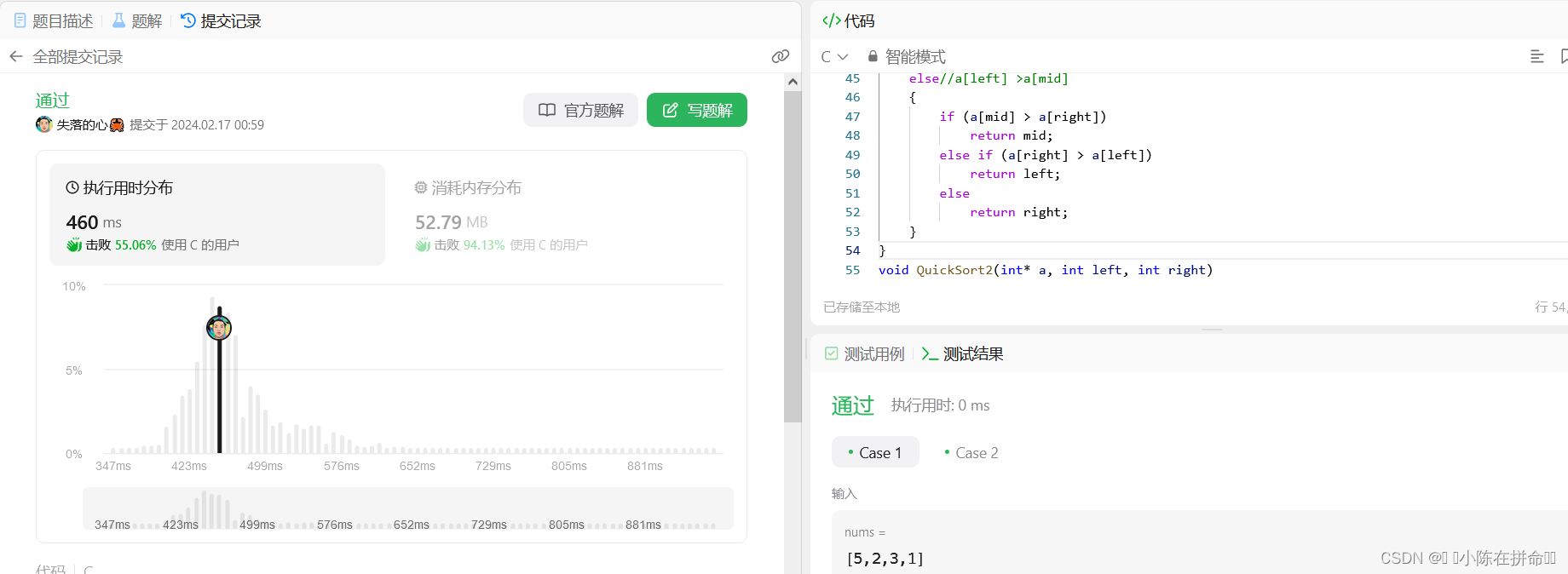
Task: Click the clapping icon beside 击败 94.13%
Action: [x=423, y=245]
